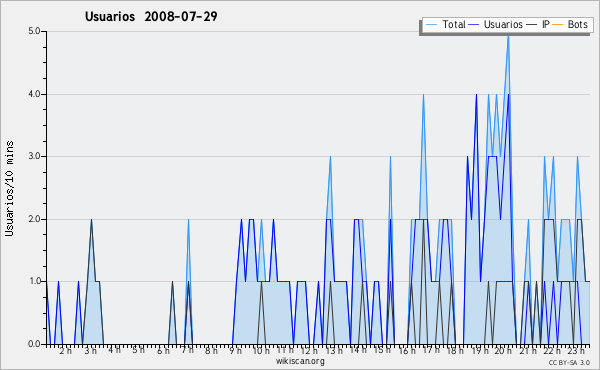Click the '20 h' x-axis label
This screenshot has width=600, height=370.
503,351
